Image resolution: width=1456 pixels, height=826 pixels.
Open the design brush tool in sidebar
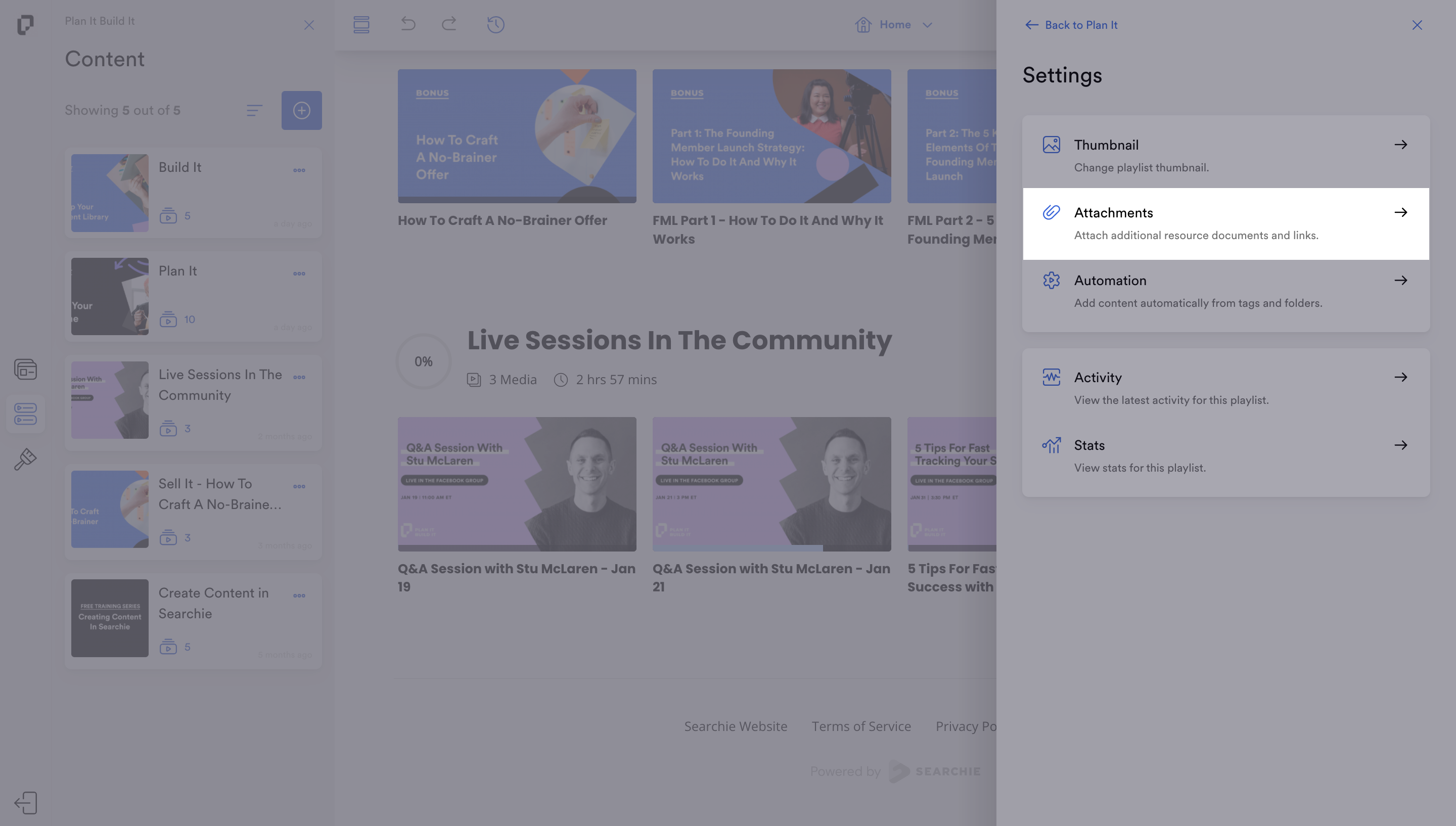[25, 459]
